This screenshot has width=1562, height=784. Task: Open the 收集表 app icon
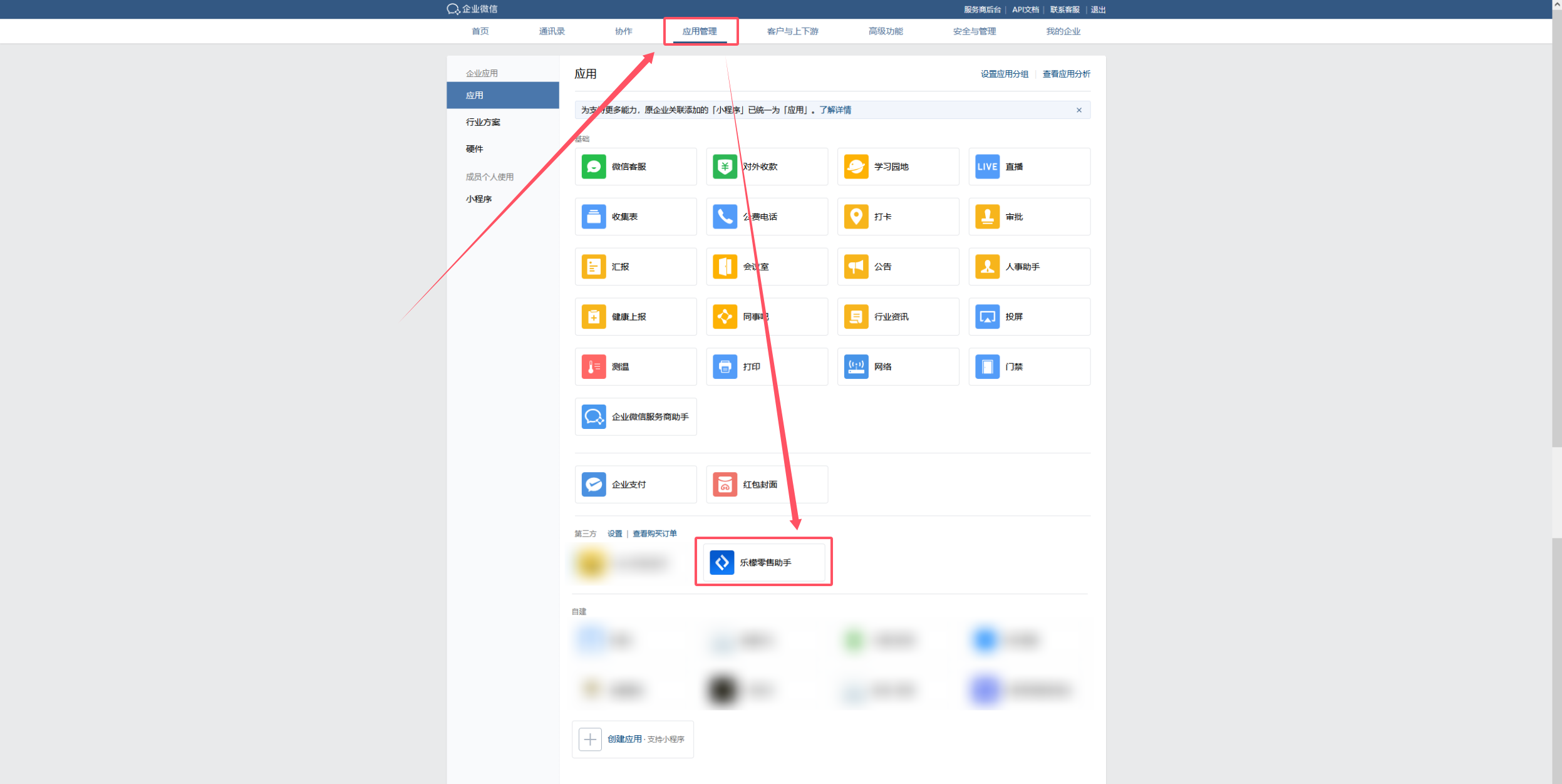(593, 217)
